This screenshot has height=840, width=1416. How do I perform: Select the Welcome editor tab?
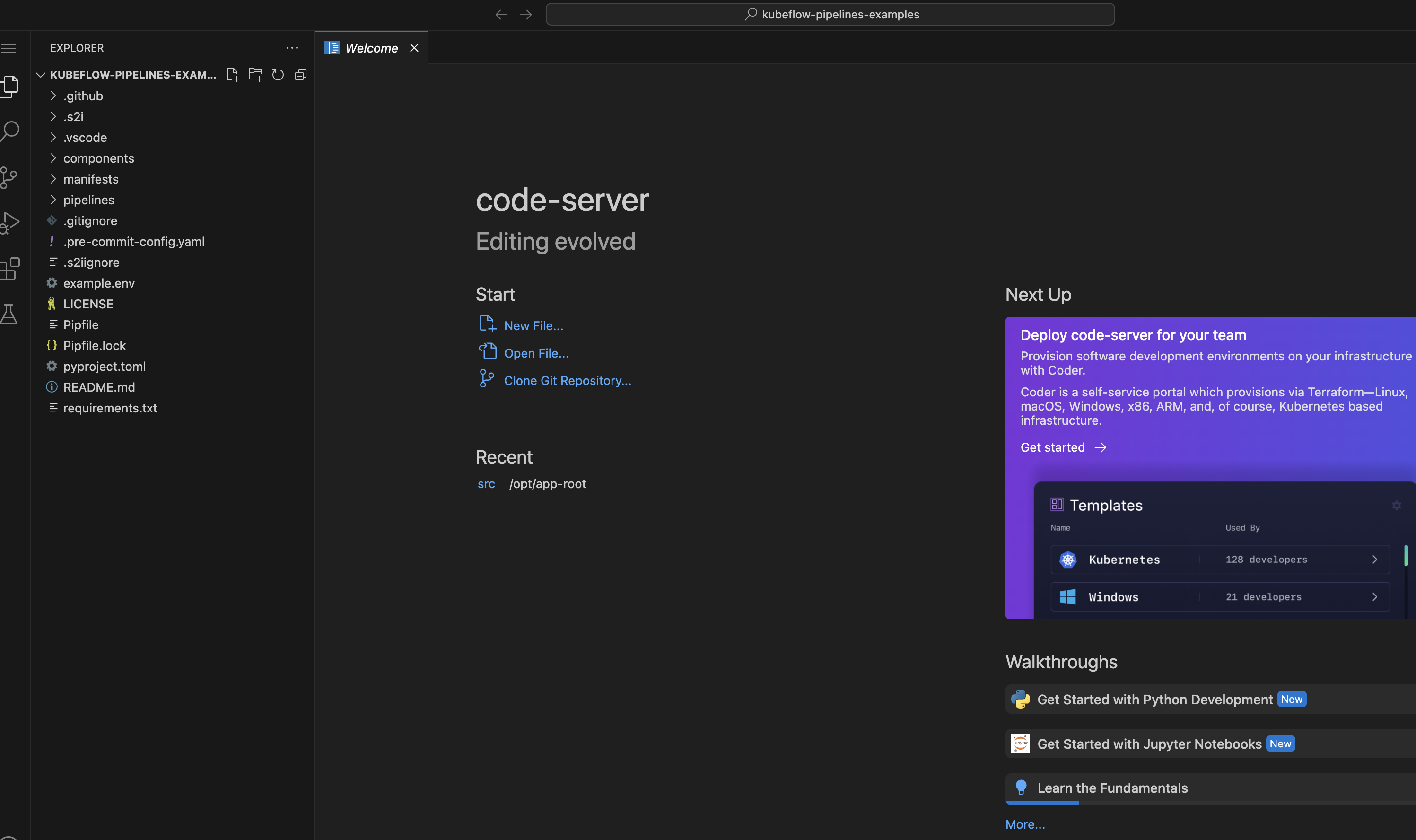click(371, 48)
